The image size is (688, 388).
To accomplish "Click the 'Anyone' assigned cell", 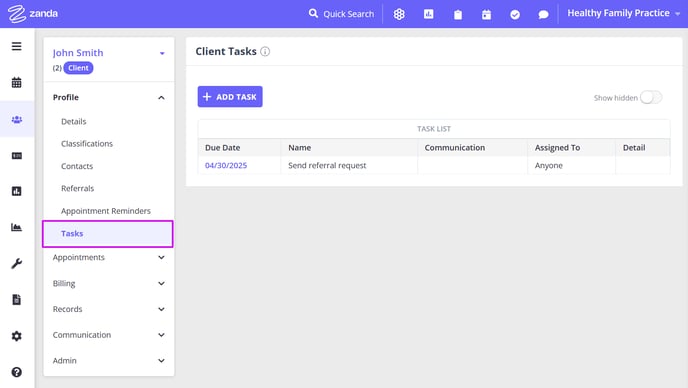I will [548, 165].
